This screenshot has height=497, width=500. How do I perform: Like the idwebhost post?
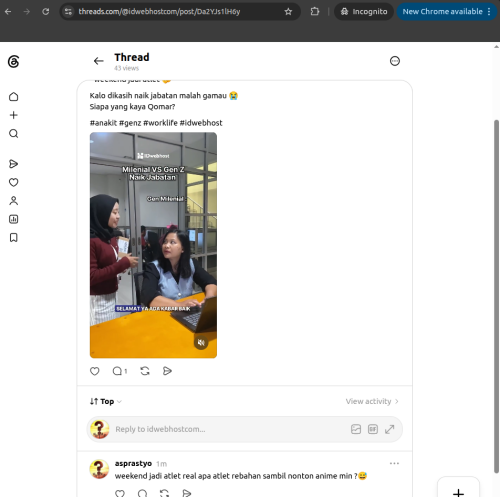(95, 371)
